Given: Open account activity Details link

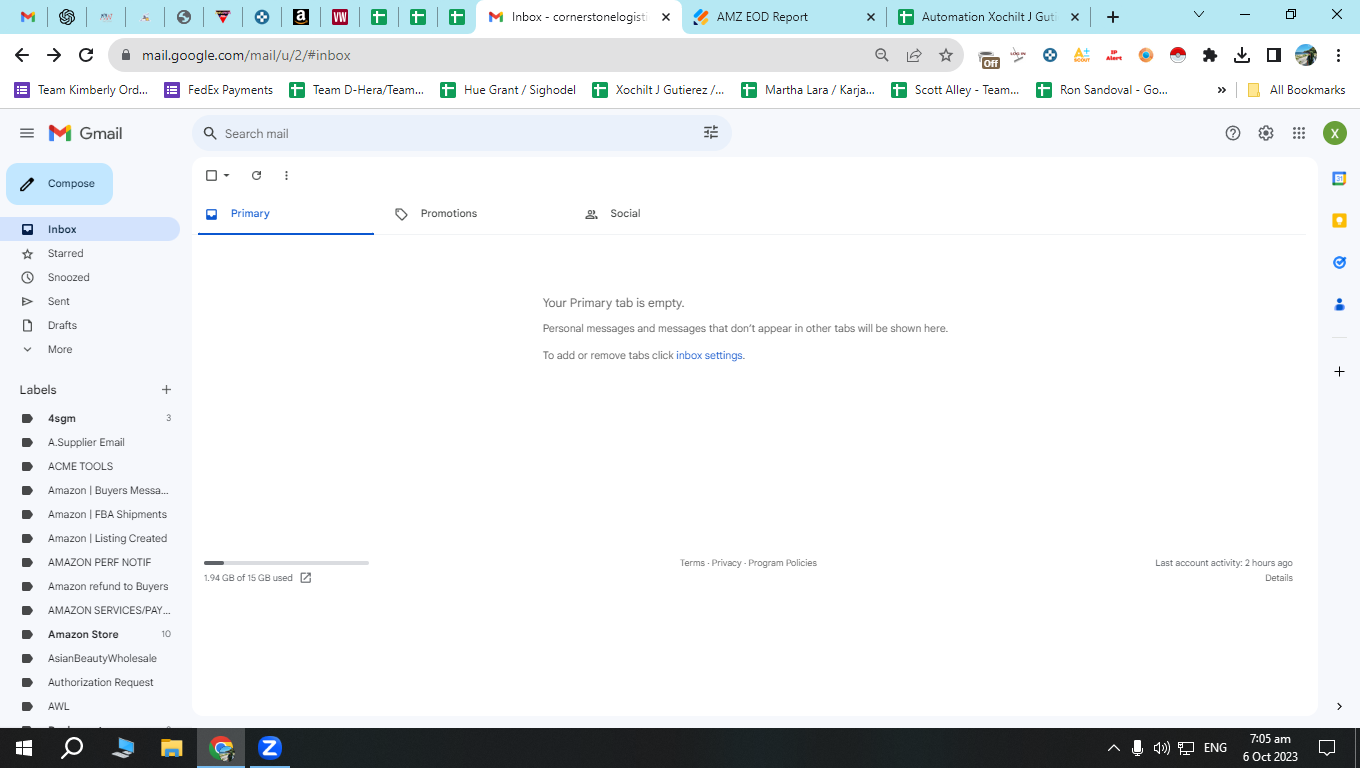Looking at the screenshot, I should (1279, 578).
